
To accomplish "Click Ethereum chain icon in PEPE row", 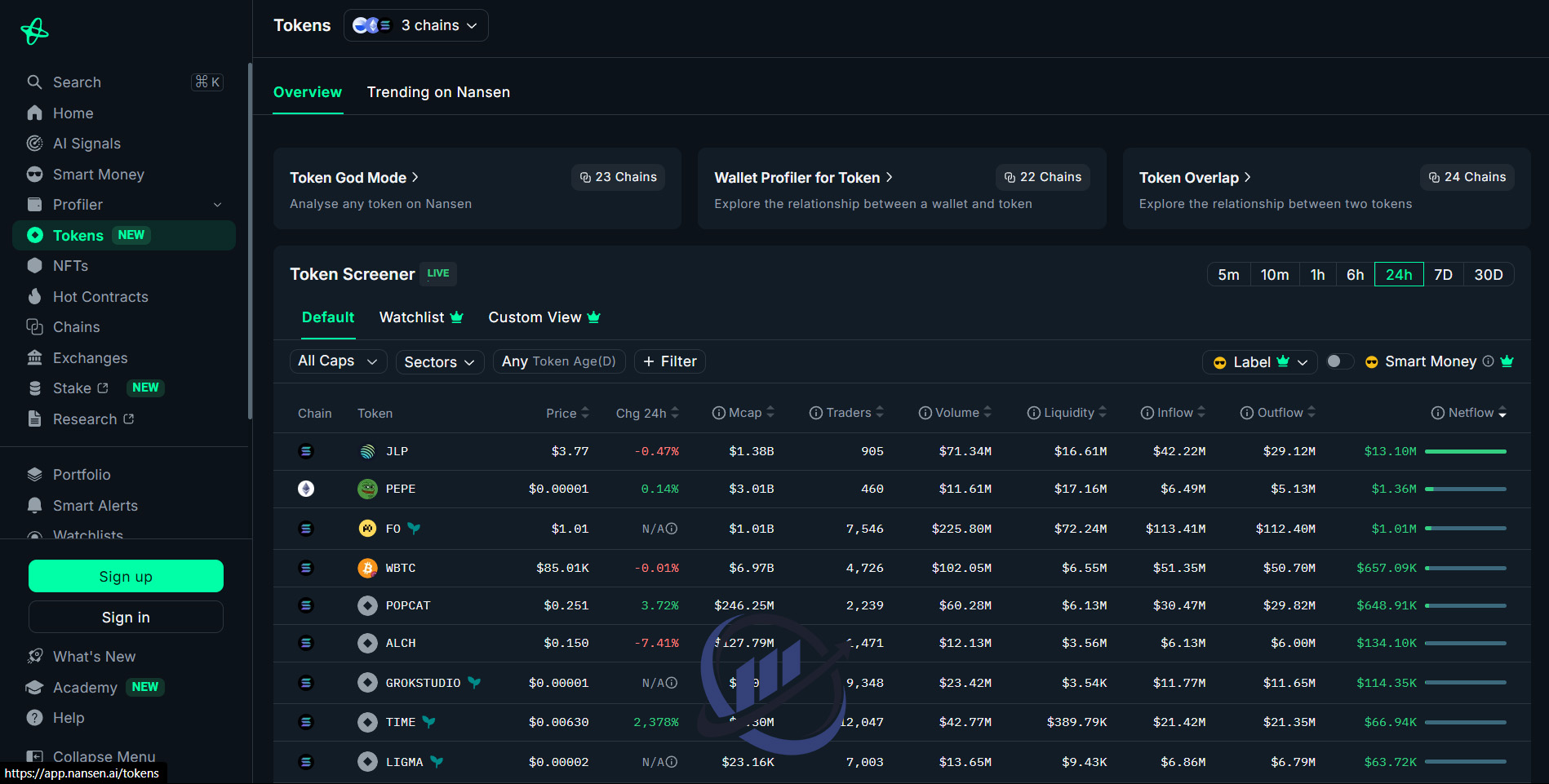I will [x=306, y=489].
